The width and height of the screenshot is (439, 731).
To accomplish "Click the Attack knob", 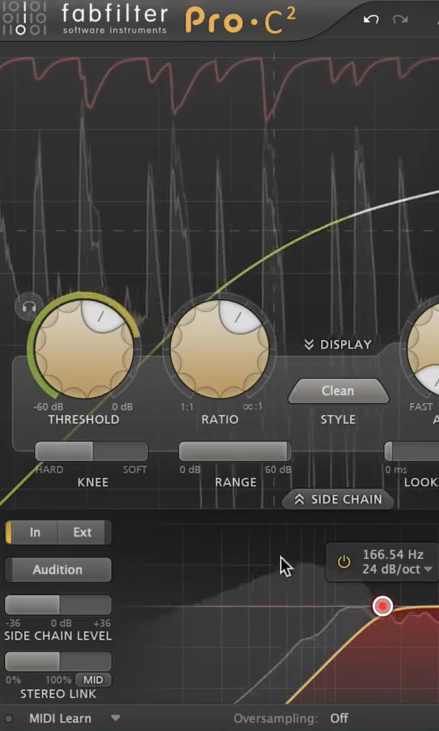I will (423, 348).
